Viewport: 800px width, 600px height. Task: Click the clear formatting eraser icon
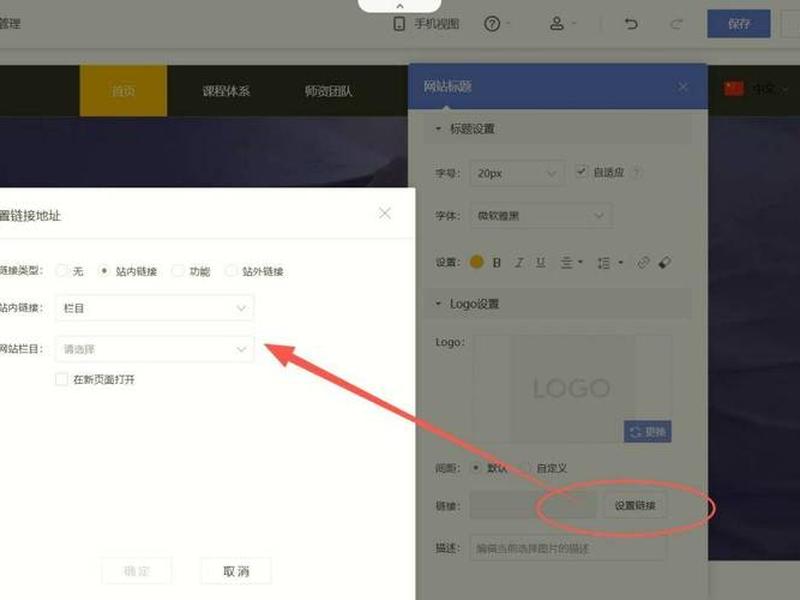664,263
